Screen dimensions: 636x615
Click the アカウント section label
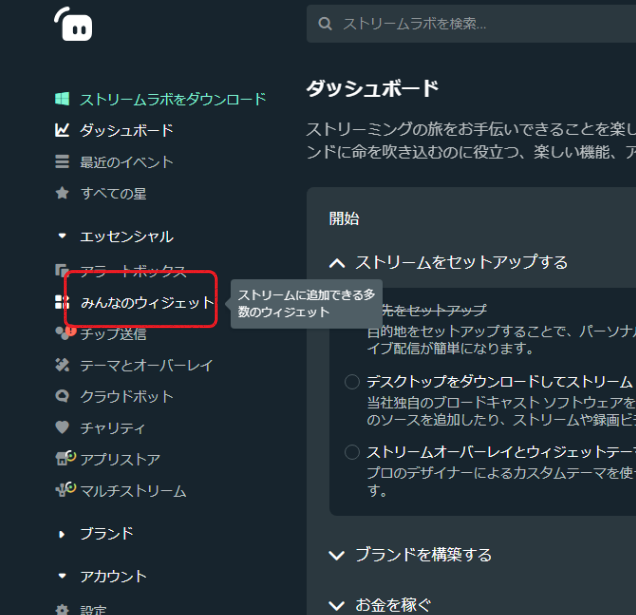point(113,576)
